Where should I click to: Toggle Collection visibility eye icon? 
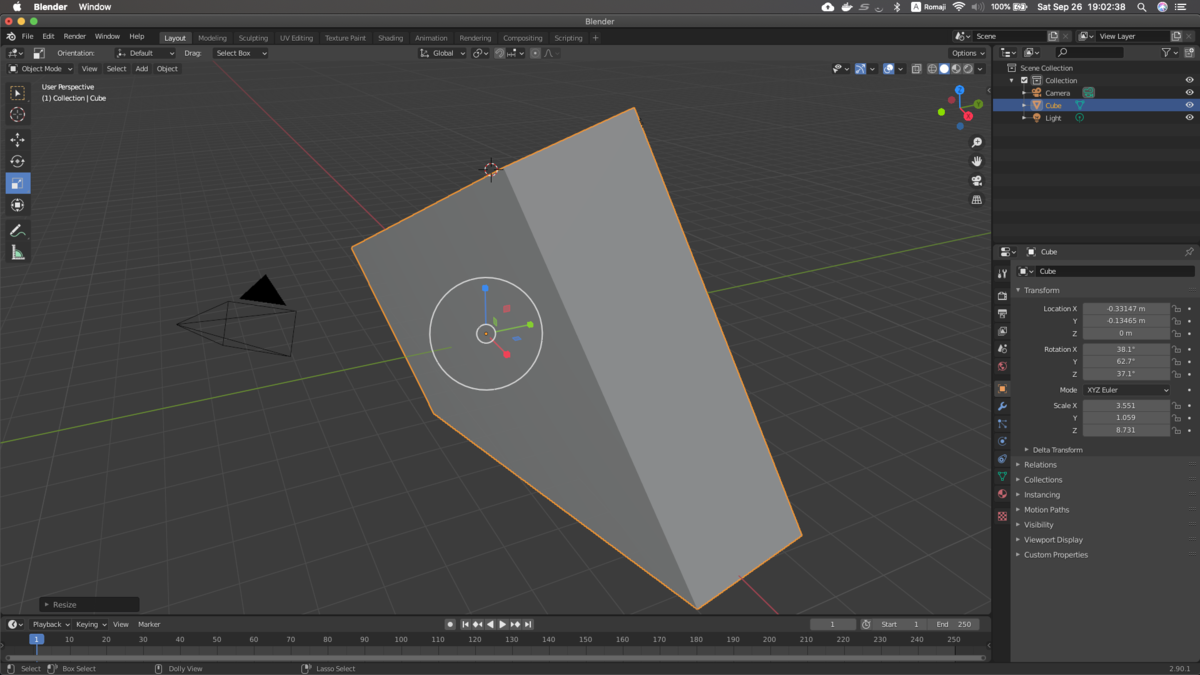pyautogui.click(x=1189, y=80)
